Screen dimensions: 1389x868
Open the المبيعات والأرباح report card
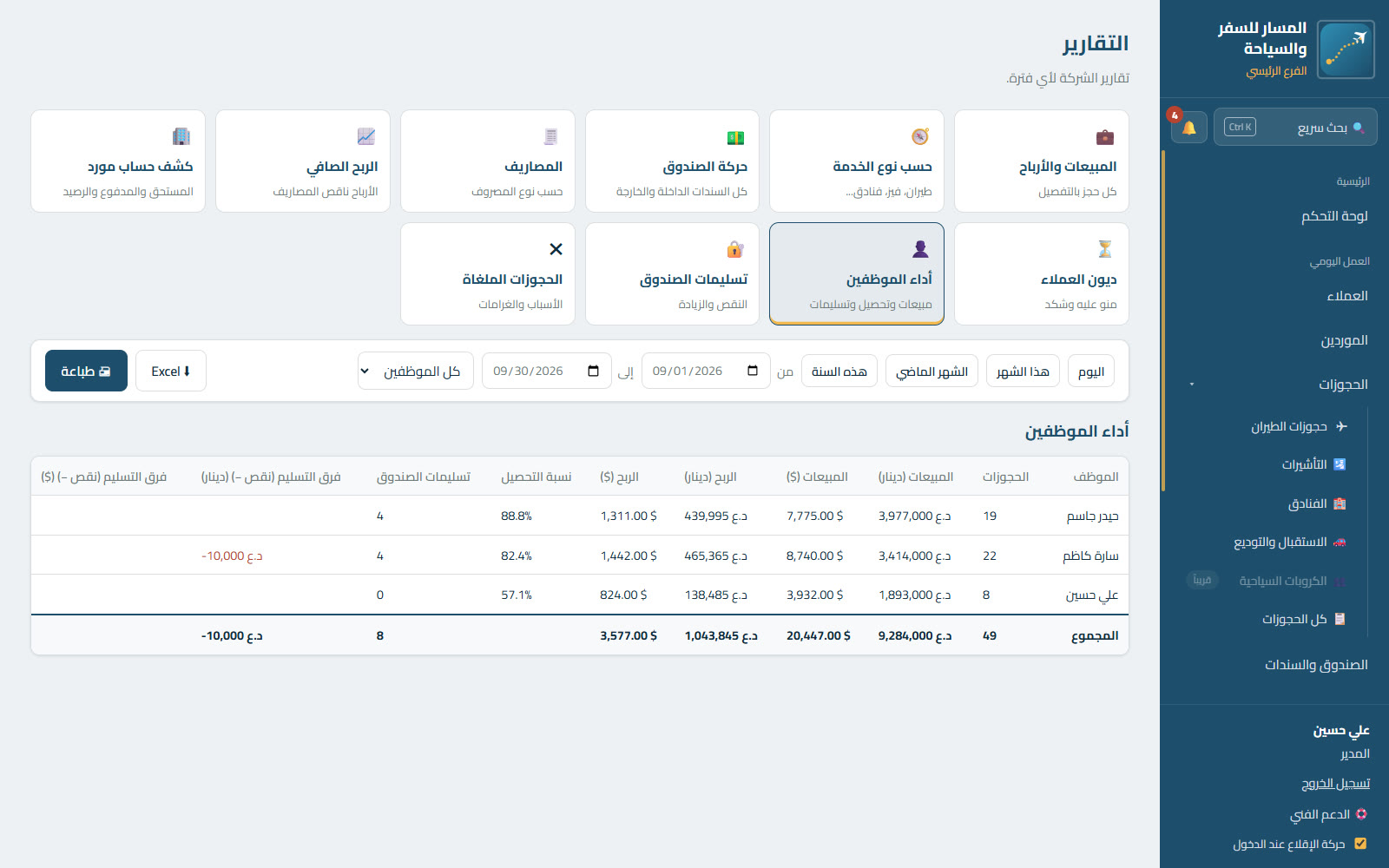(x=1041, y=161)
